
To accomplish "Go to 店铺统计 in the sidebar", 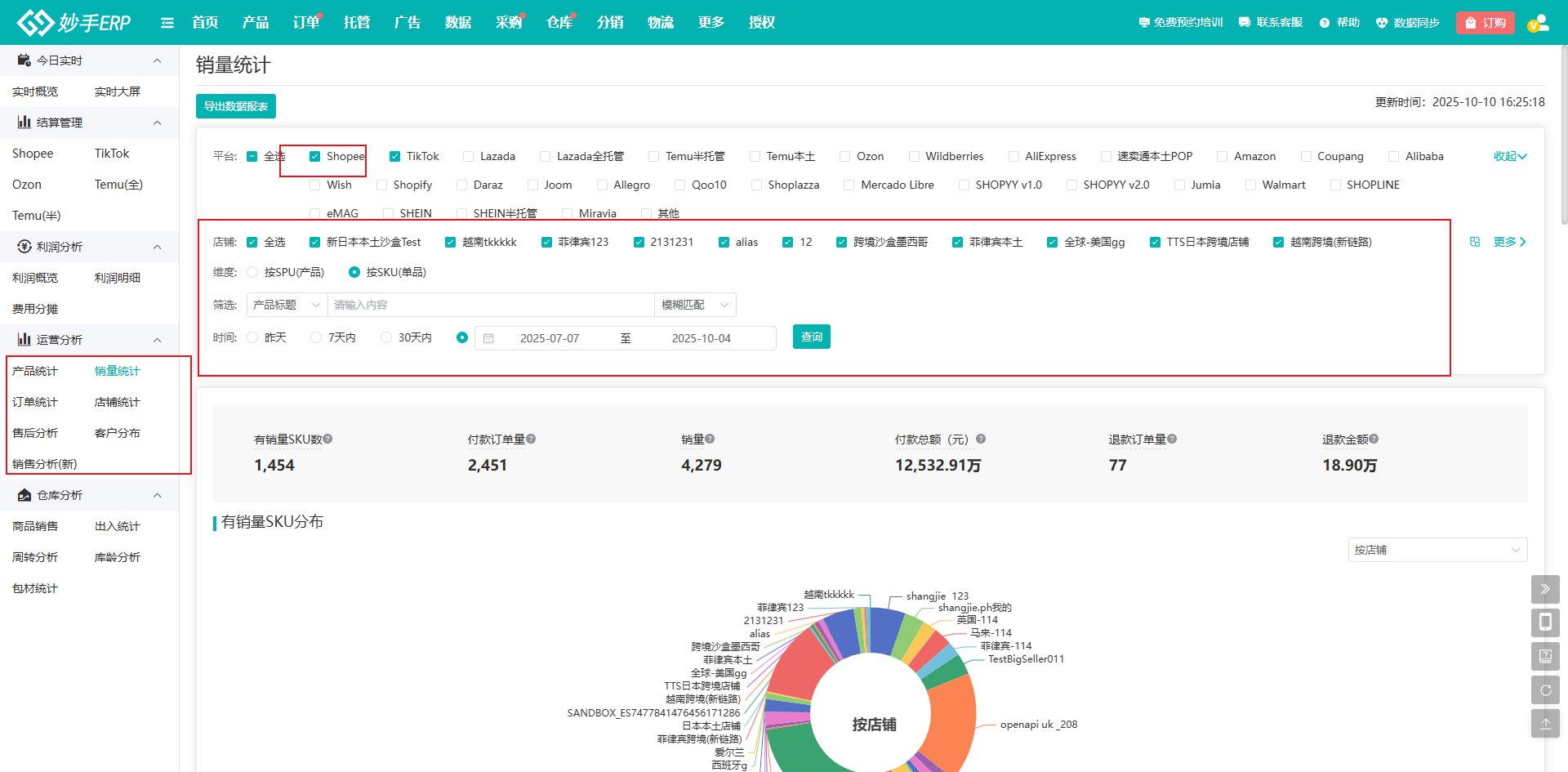I will click(117, 402).
